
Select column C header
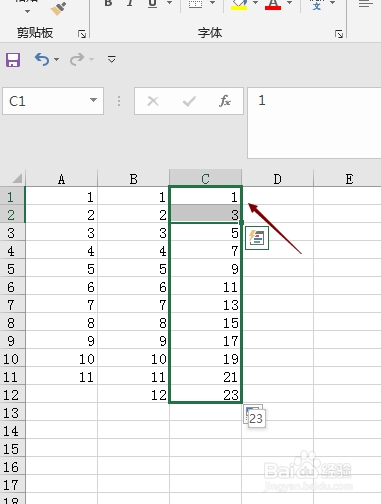pos(205,179)
